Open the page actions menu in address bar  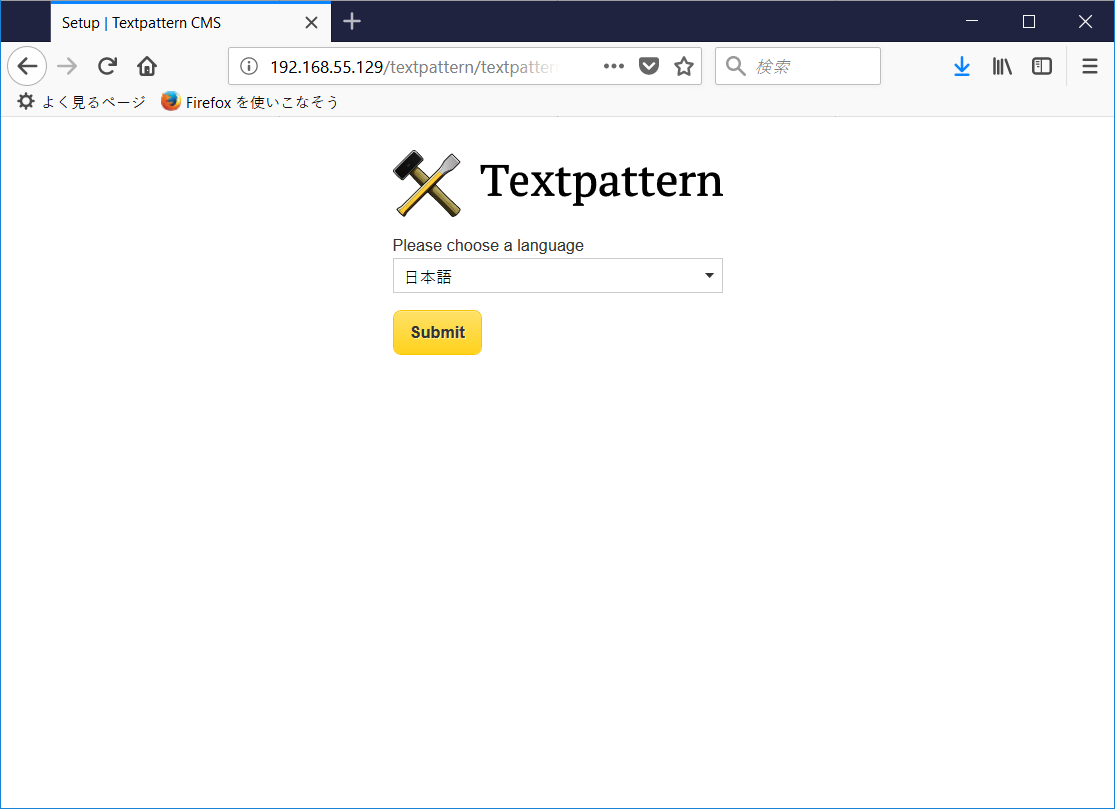point(613,66)
